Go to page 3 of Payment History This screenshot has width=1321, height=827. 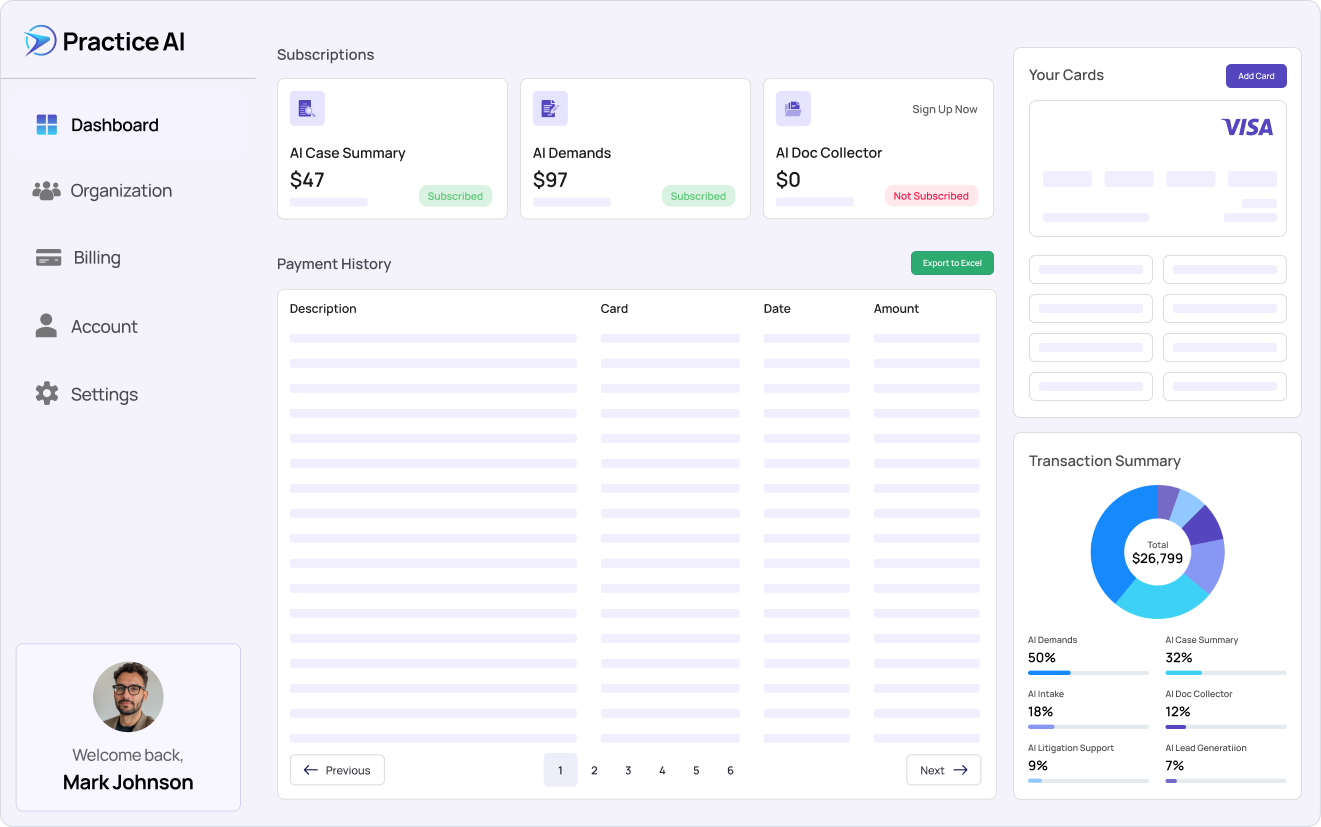(628, 770)
